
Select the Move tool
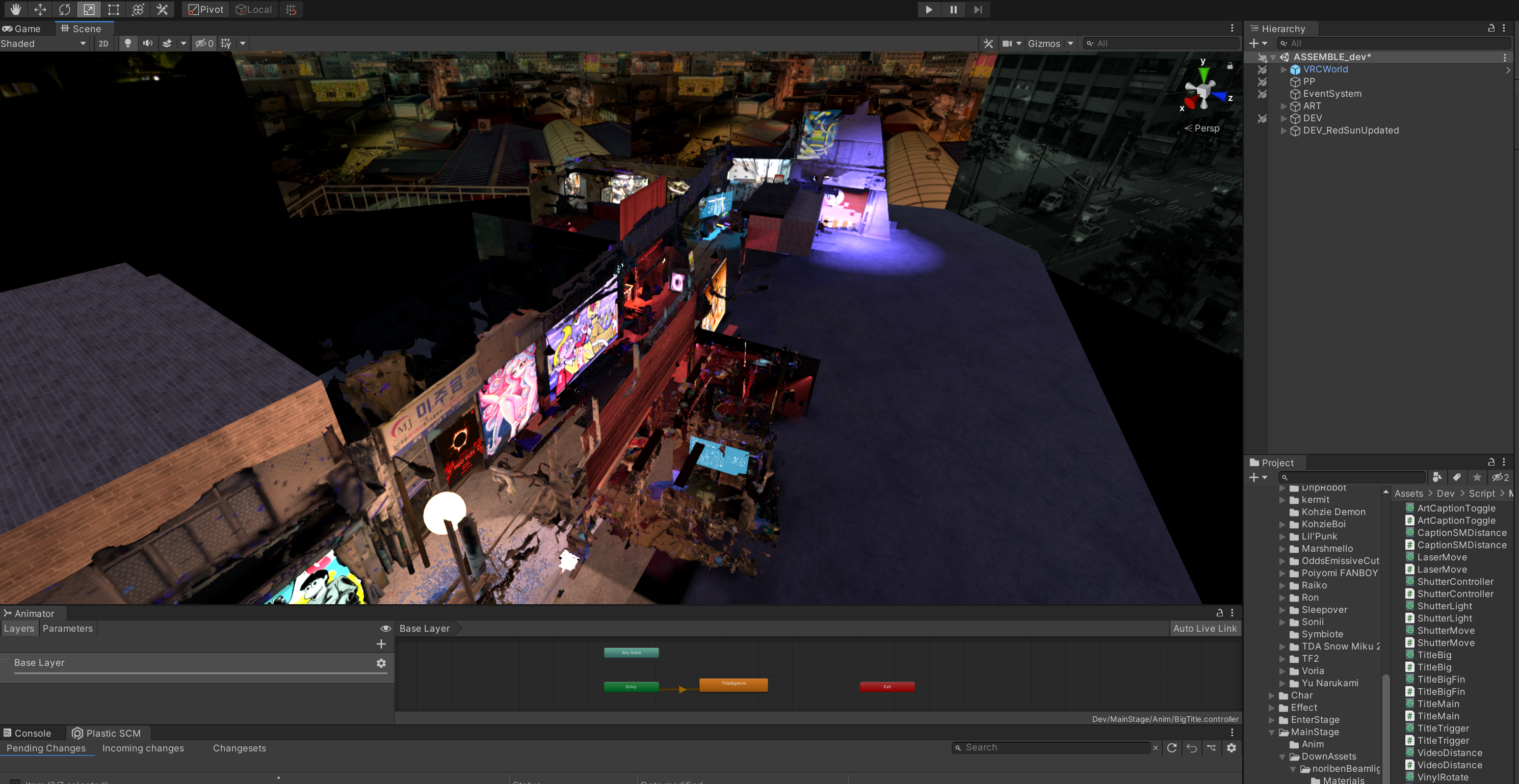click(x=40, y=10)
